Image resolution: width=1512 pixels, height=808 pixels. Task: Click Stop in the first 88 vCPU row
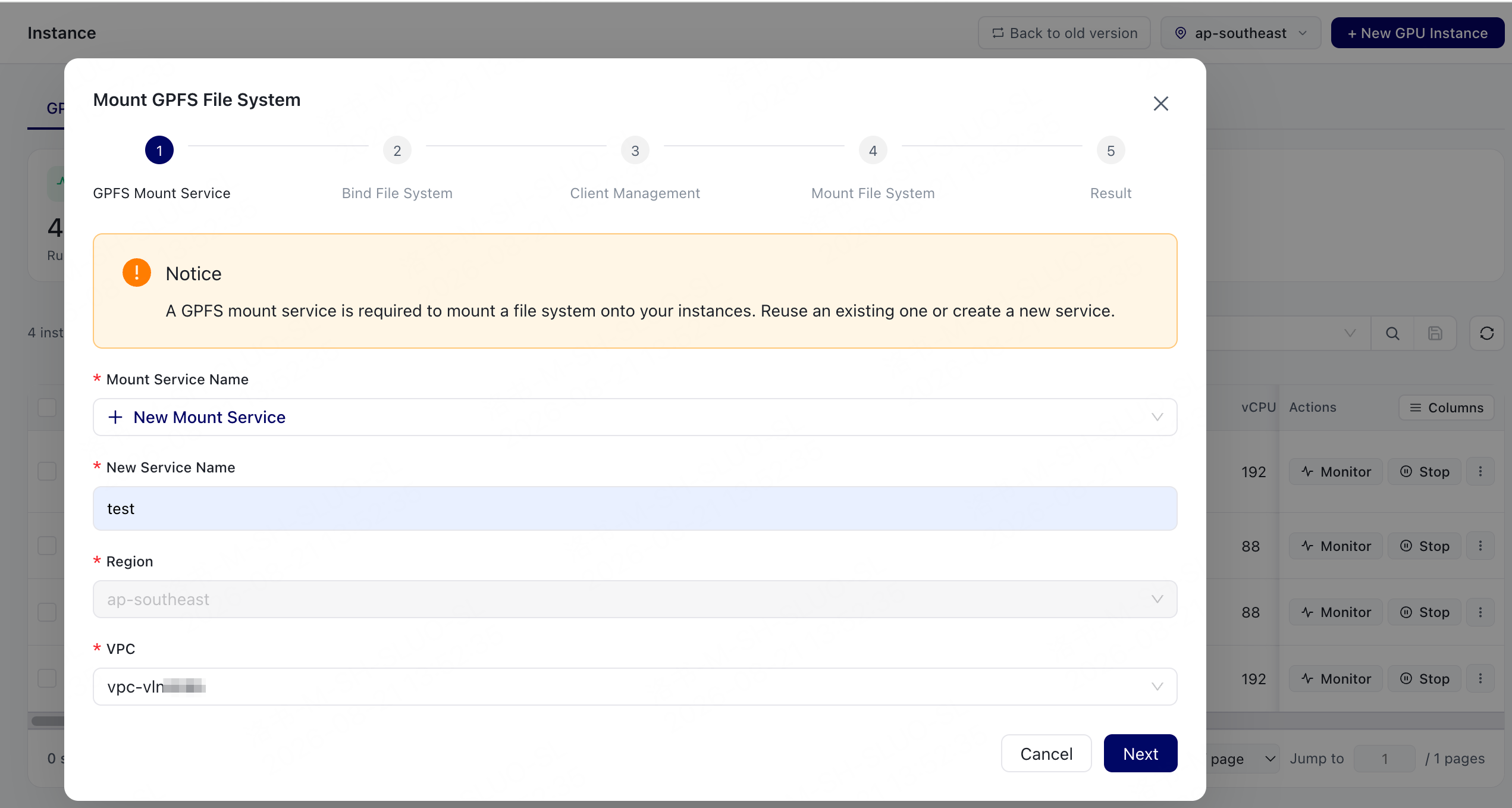1425,546
